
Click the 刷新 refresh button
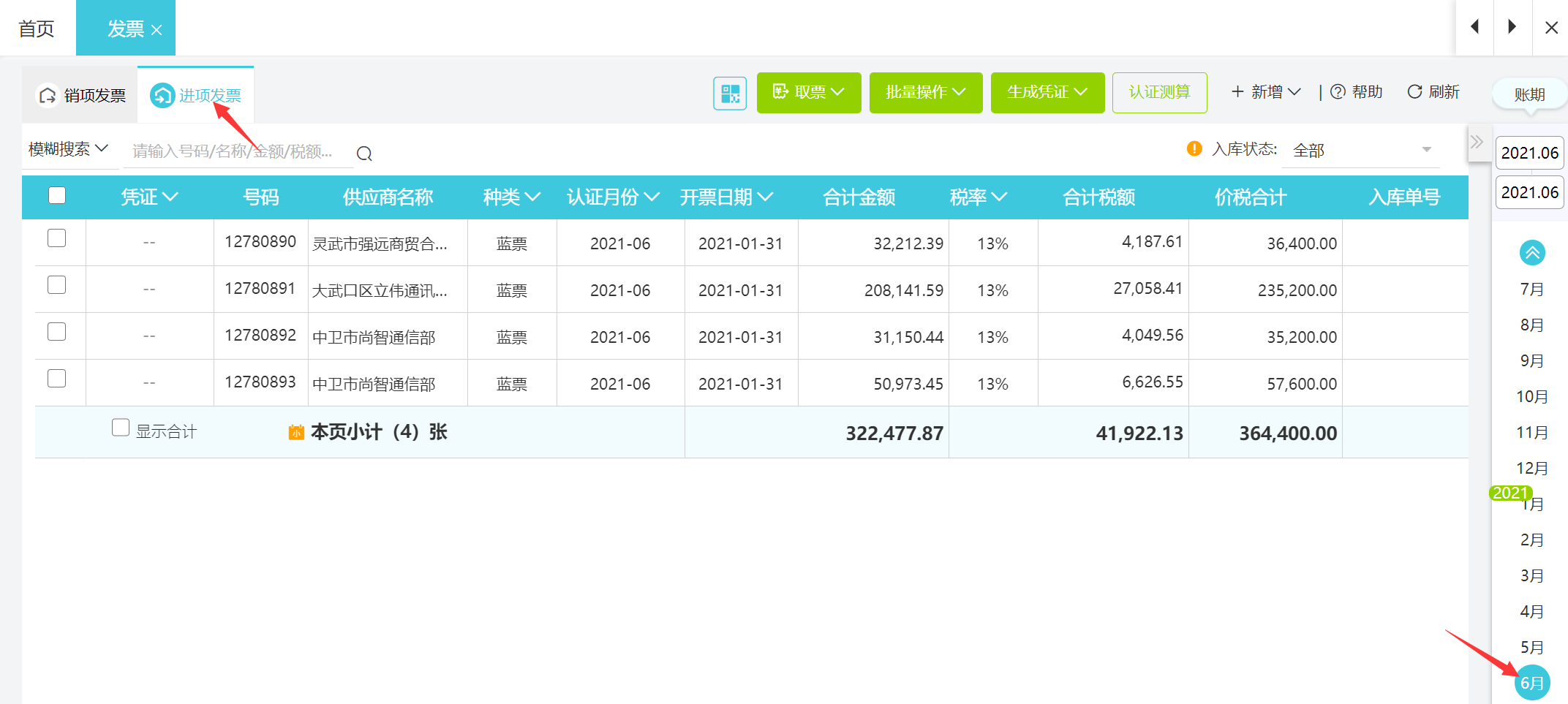point(1433,91)
